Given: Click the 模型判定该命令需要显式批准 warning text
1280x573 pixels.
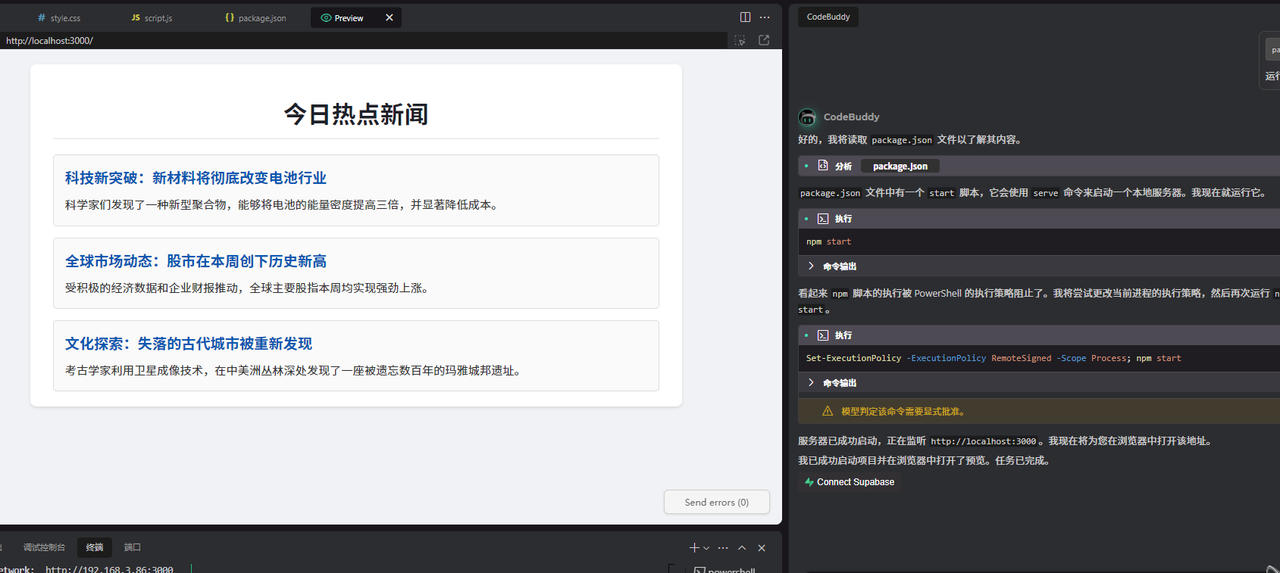Looking at the screenshot, I should 903,411.
